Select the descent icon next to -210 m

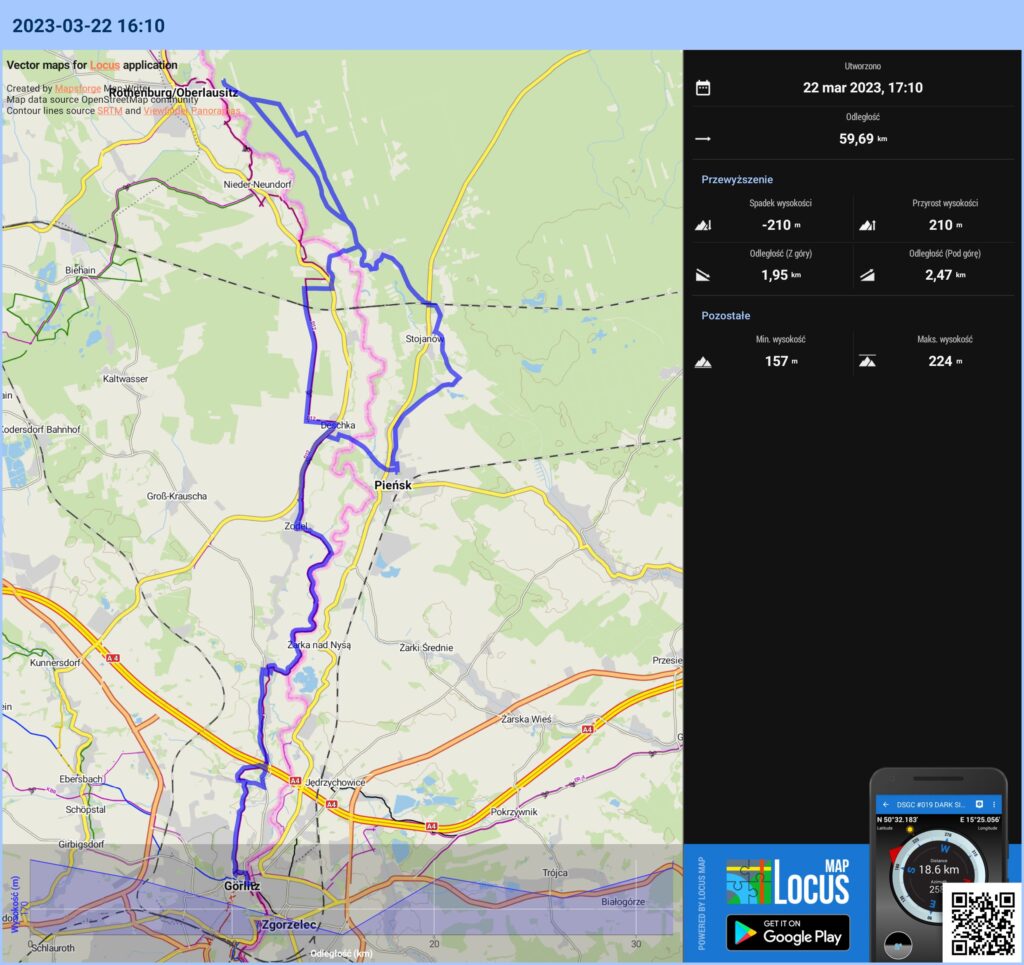click(703, 225)
